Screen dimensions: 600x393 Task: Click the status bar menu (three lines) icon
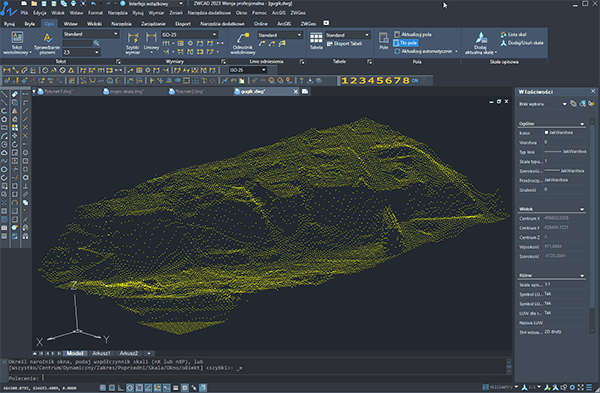(589, 387)
